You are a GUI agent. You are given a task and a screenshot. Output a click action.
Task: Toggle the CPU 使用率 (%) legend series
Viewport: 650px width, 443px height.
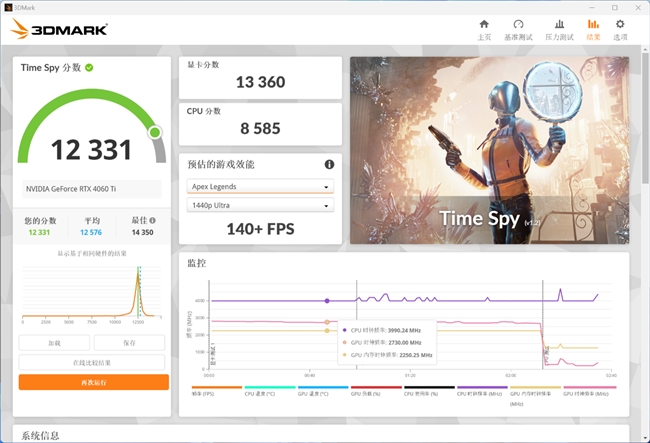pos(429,391)
